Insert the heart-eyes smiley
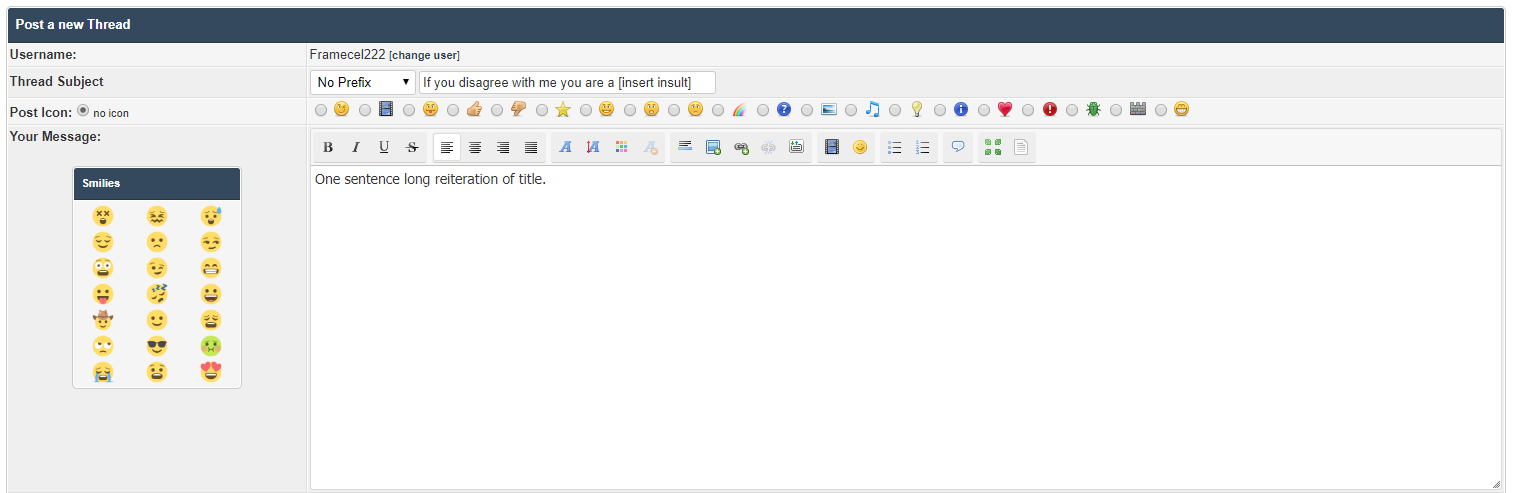The height and width of the screenshot is (493, 1515). coord(211,372)
